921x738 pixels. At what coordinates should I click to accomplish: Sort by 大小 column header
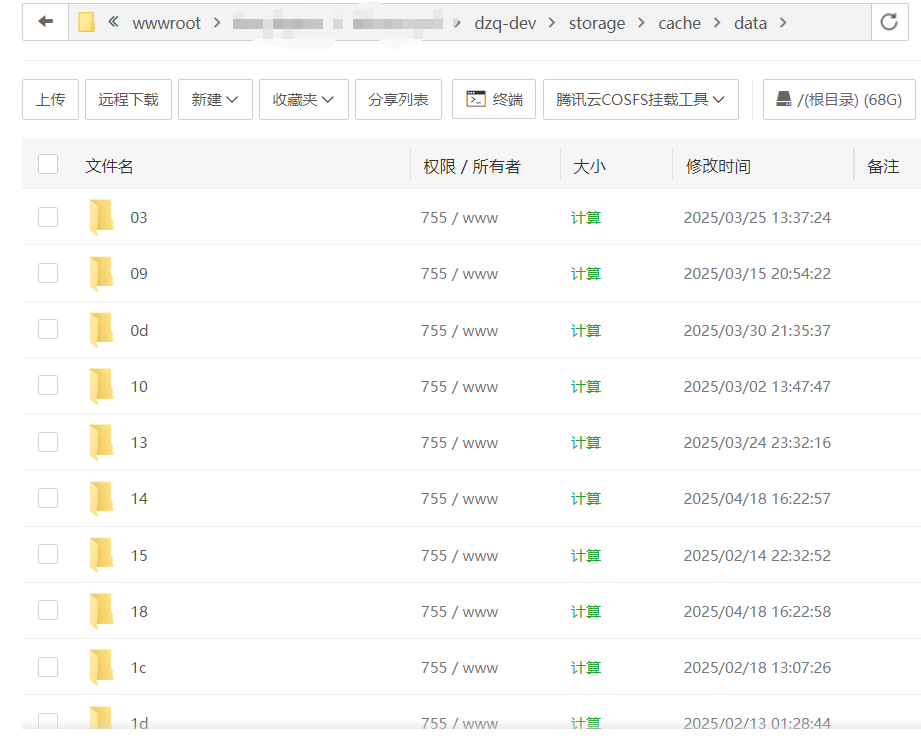(x=589, y=166)
